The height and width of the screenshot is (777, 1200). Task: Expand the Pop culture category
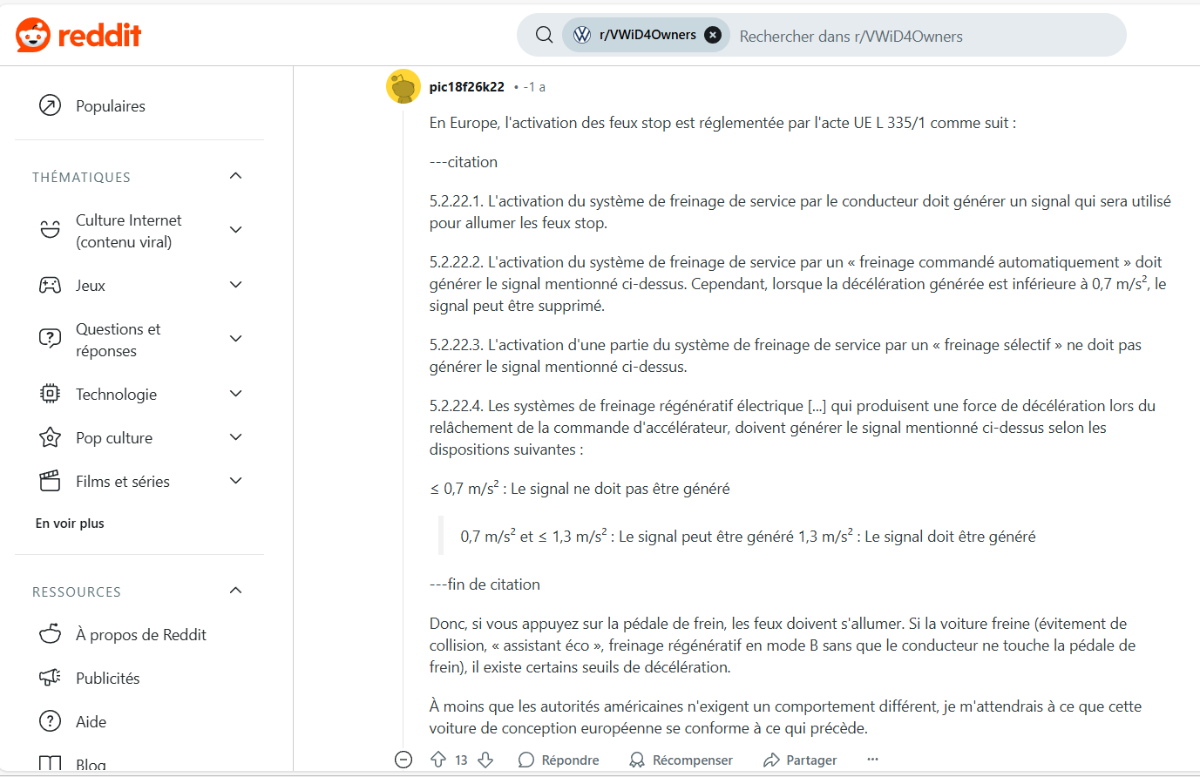236,437
